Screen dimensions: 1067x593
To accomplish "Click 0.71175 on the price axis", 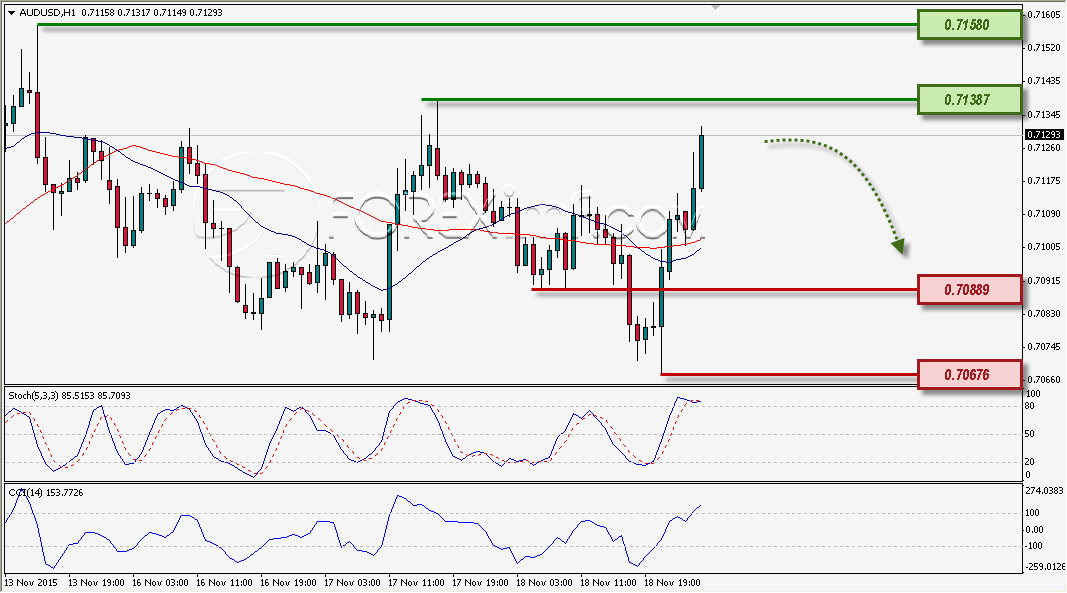I will pos(1044,181).
